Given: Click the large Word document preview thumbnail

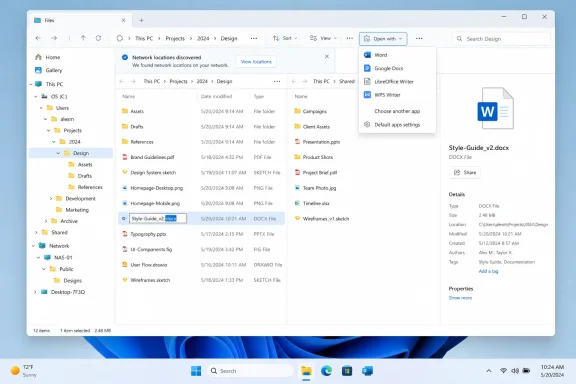Looking at the screenshot, I should click(495, 108).
